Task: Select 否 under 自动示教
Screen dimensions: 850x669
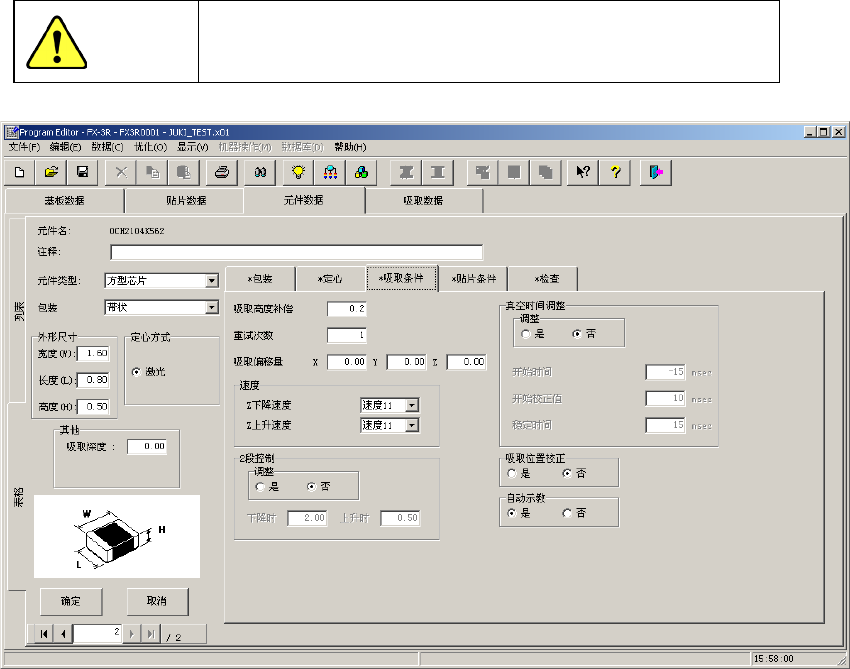Action: (568, 513)
